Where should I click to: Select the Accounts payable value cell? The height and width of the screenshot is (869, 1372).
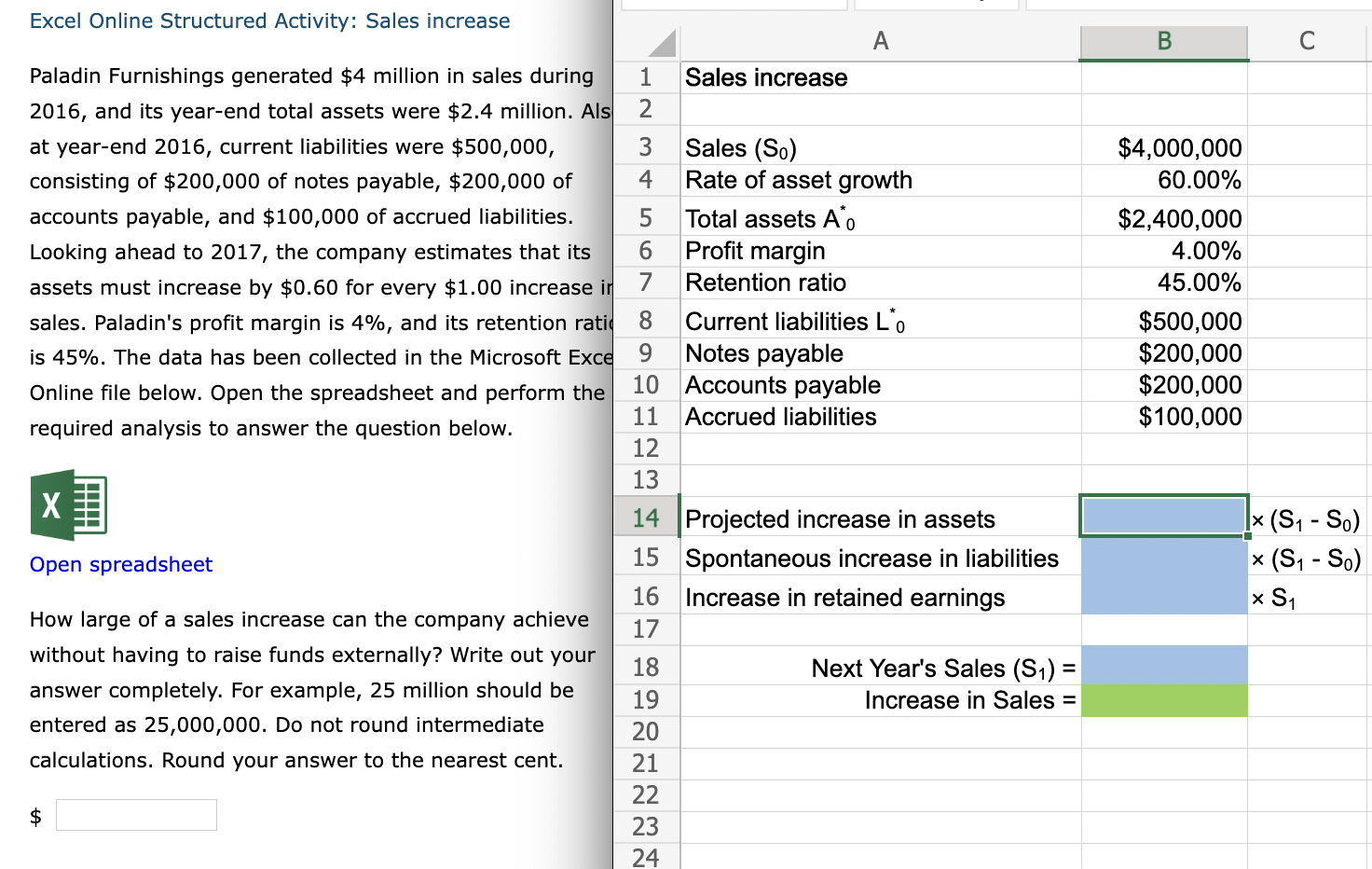1164,385
